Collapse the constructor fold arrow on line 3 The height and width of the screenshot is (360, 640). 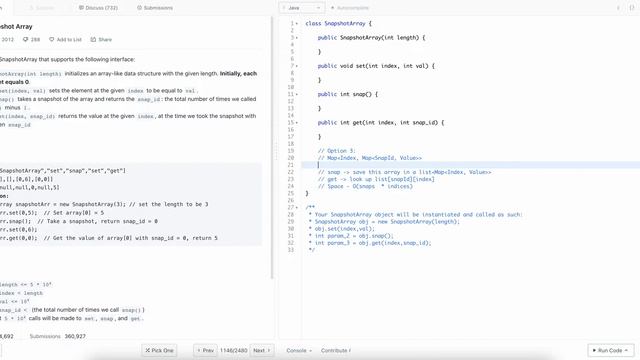coord(297,38)
